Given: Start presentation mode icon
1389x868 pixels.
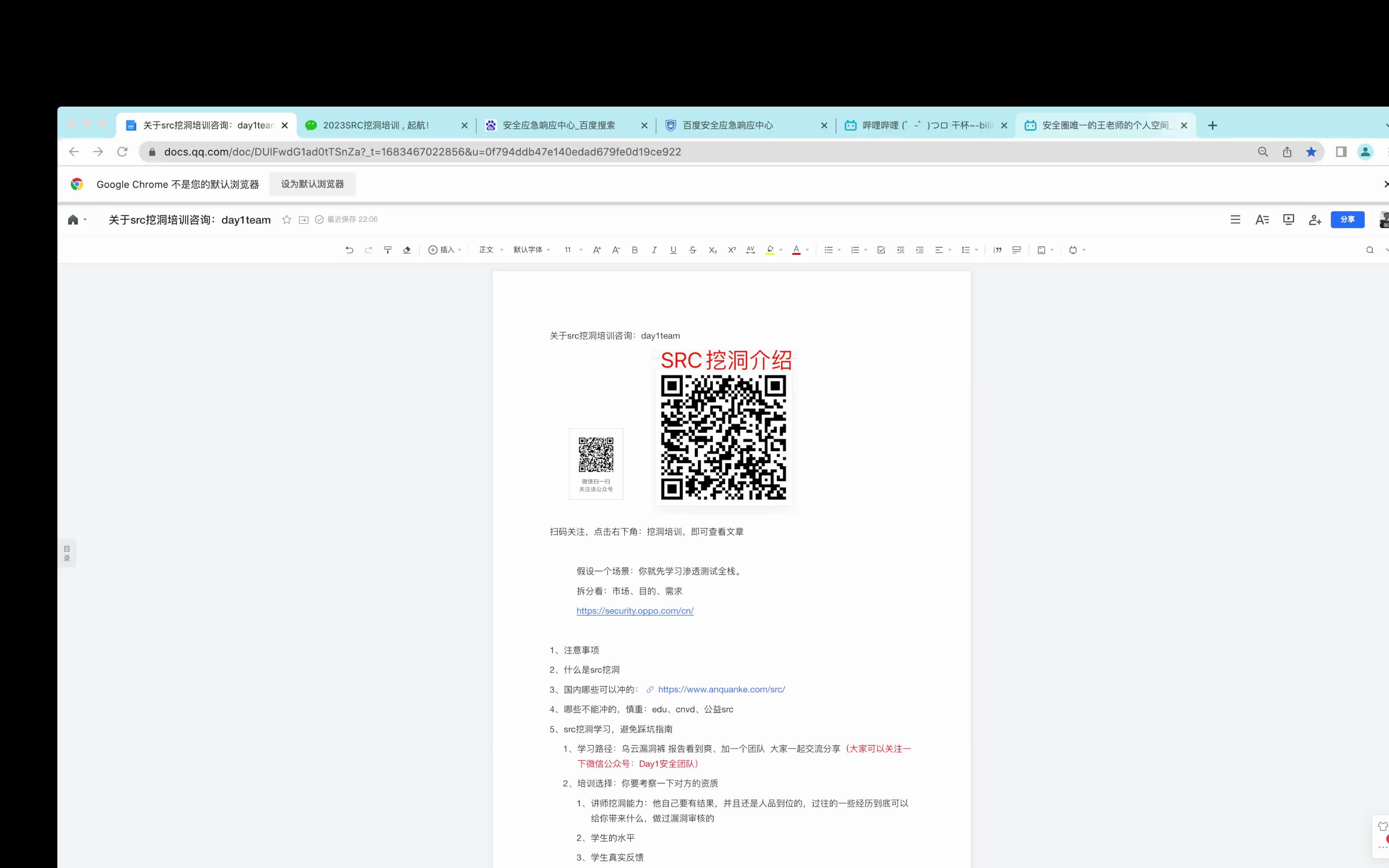Looking at the screenshot, I should [x=1289, y=219].
